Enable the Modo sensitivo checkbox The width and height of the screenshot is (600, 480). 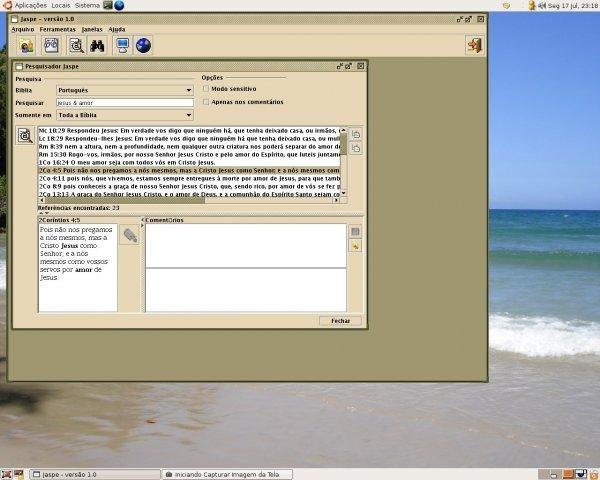(x=206, y=89)
